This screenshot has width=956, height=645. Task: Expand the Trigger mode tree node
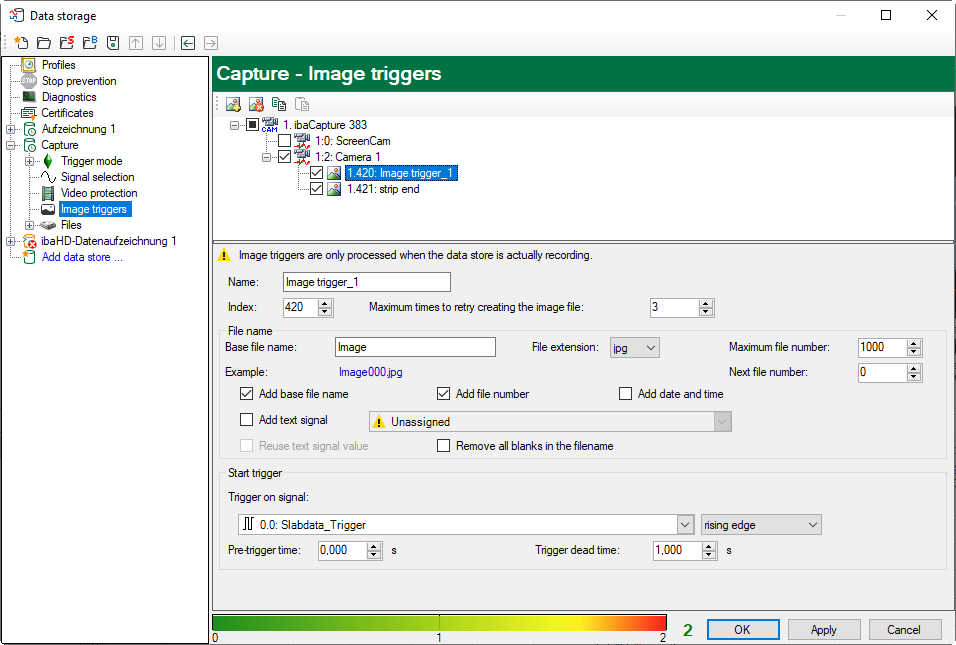click(30, 161)
